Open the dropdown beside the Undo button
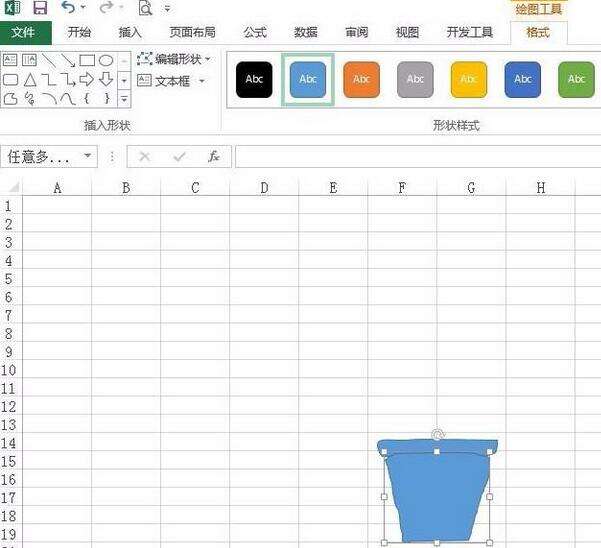 point(83,7)
